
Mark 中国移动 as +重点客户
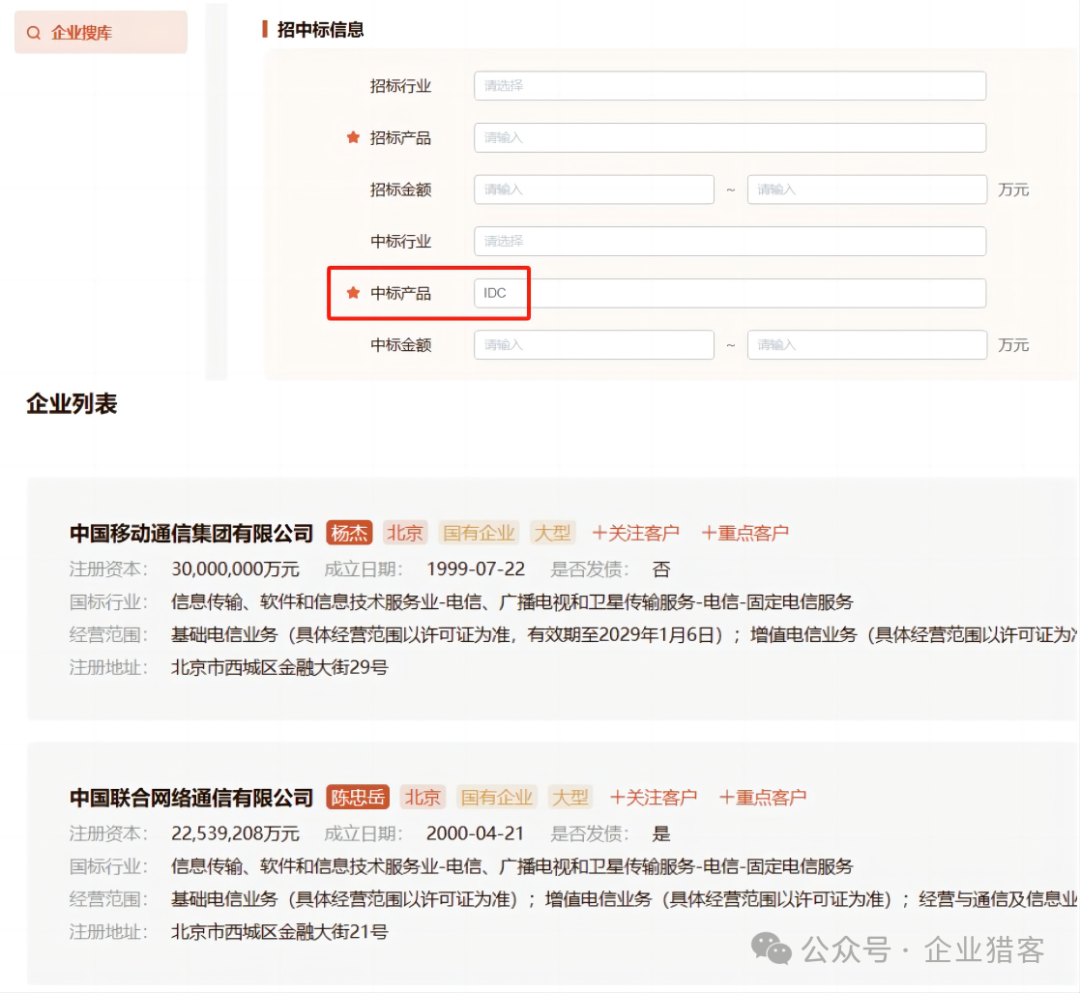click(745, 533)
